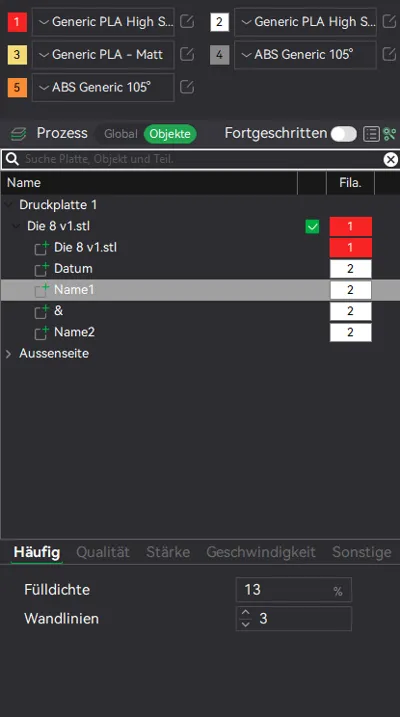Collapse the Druckplatte 1 tree node
The image size is (400, 717).
point(8,204)
